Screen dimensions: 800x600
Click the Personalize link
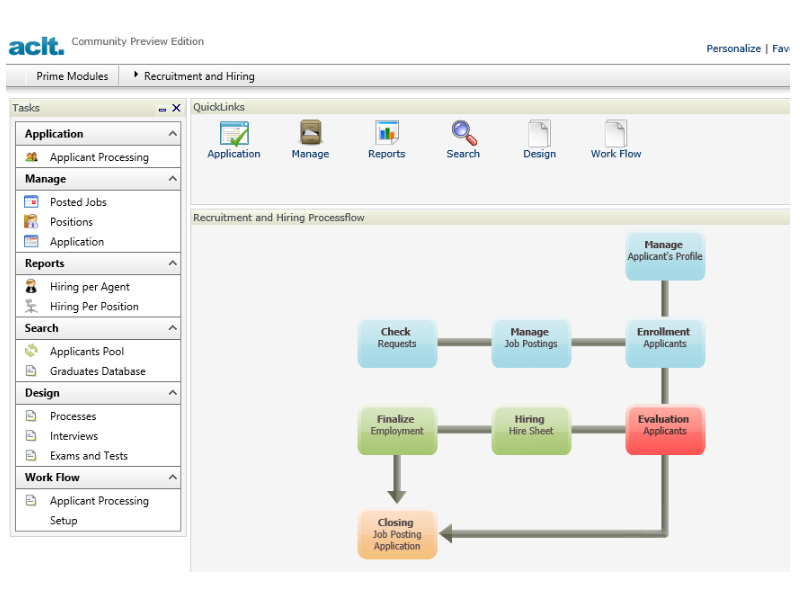[x=733, y=48]
